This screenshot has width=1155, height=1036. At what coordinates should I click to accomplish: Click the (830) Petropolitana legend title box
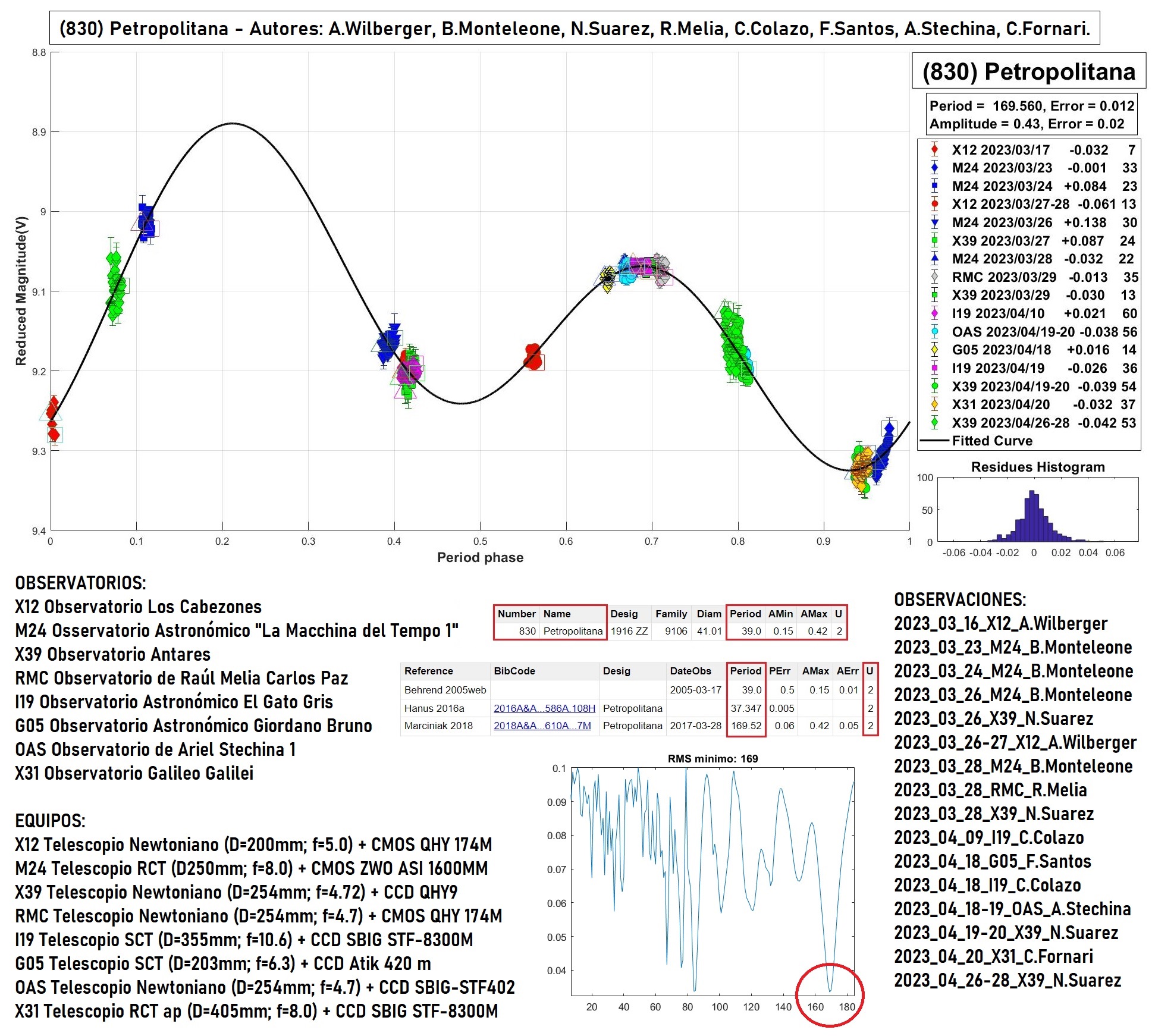pyautogui.click(x=1028, y=71)
